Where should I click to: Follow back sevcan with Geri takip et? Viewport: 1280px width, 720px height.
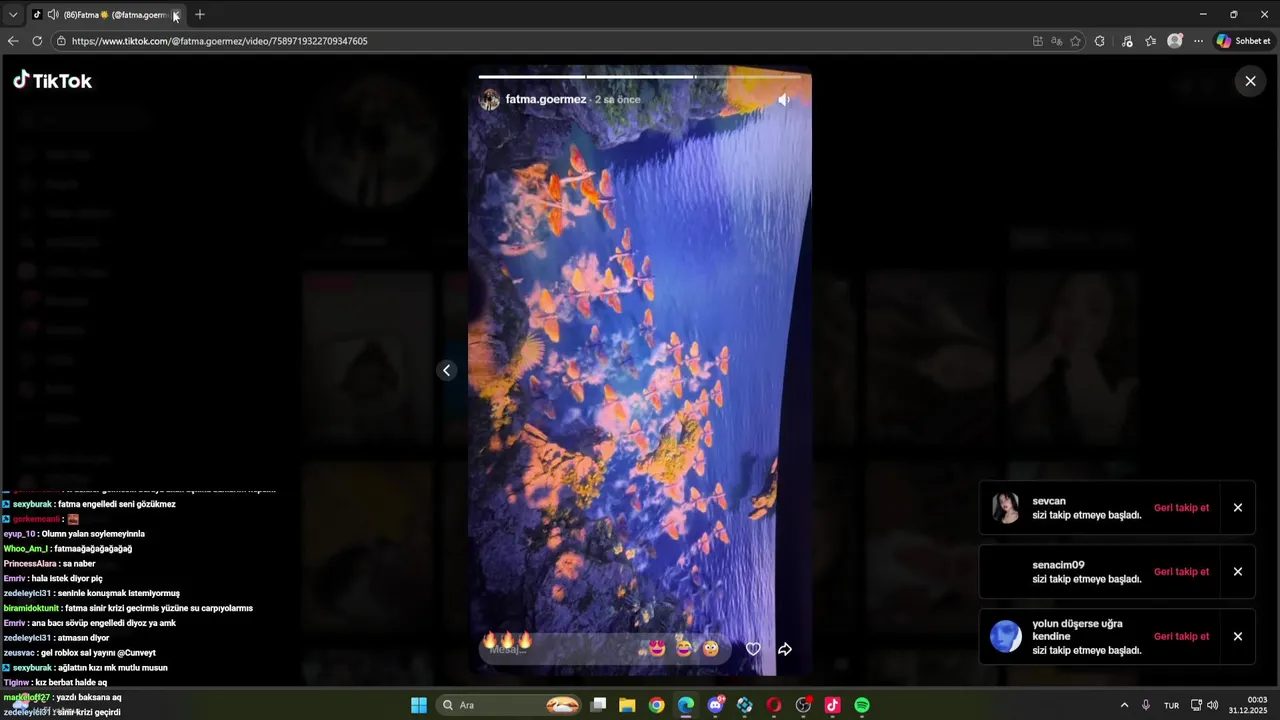click(1181, 508)
